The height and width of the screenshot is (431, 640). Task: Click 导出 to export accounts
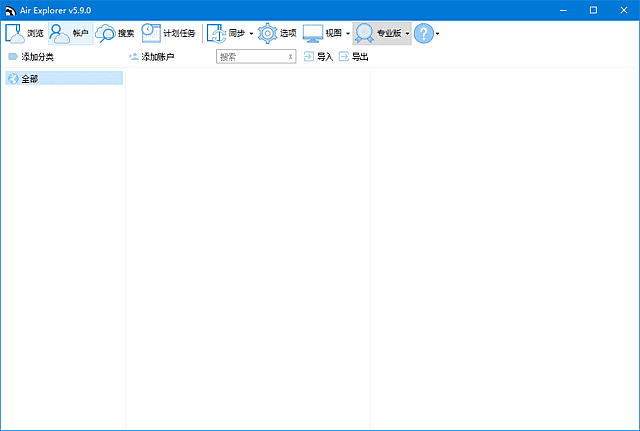353,57
